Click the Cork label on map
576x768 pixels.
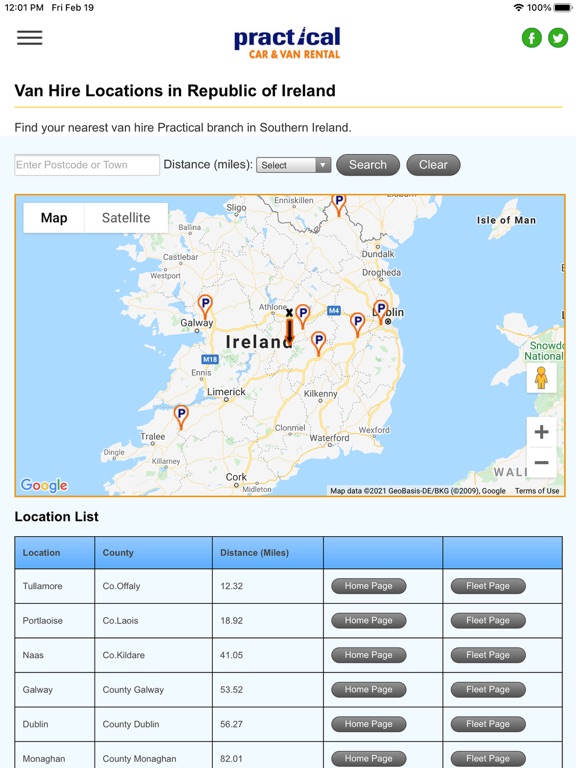click(x=236, y=477)
